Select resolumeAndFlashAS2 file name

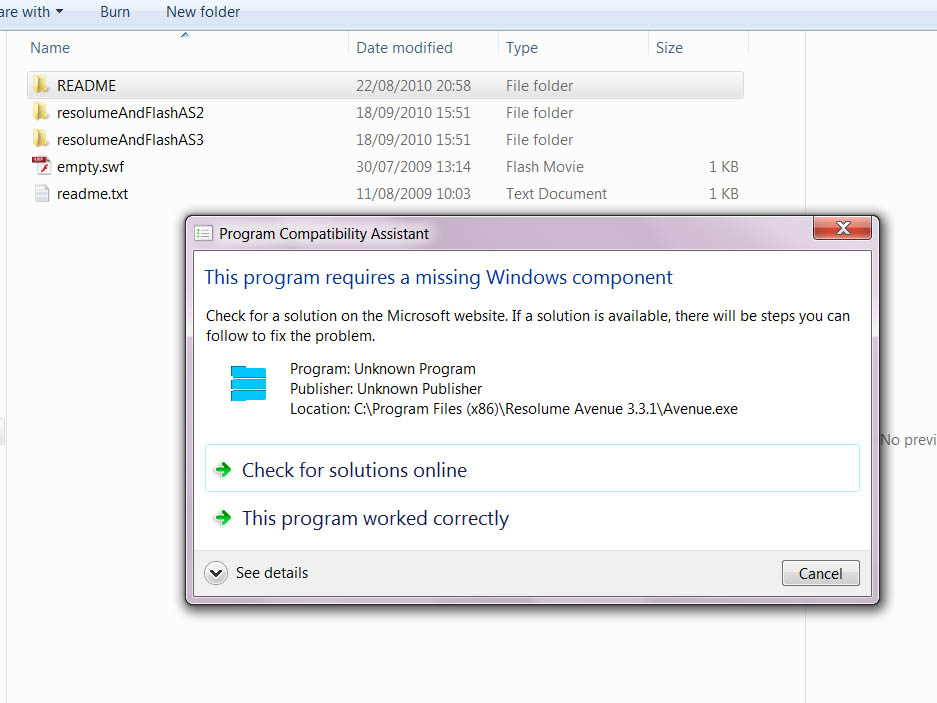[x=130, y=112]
